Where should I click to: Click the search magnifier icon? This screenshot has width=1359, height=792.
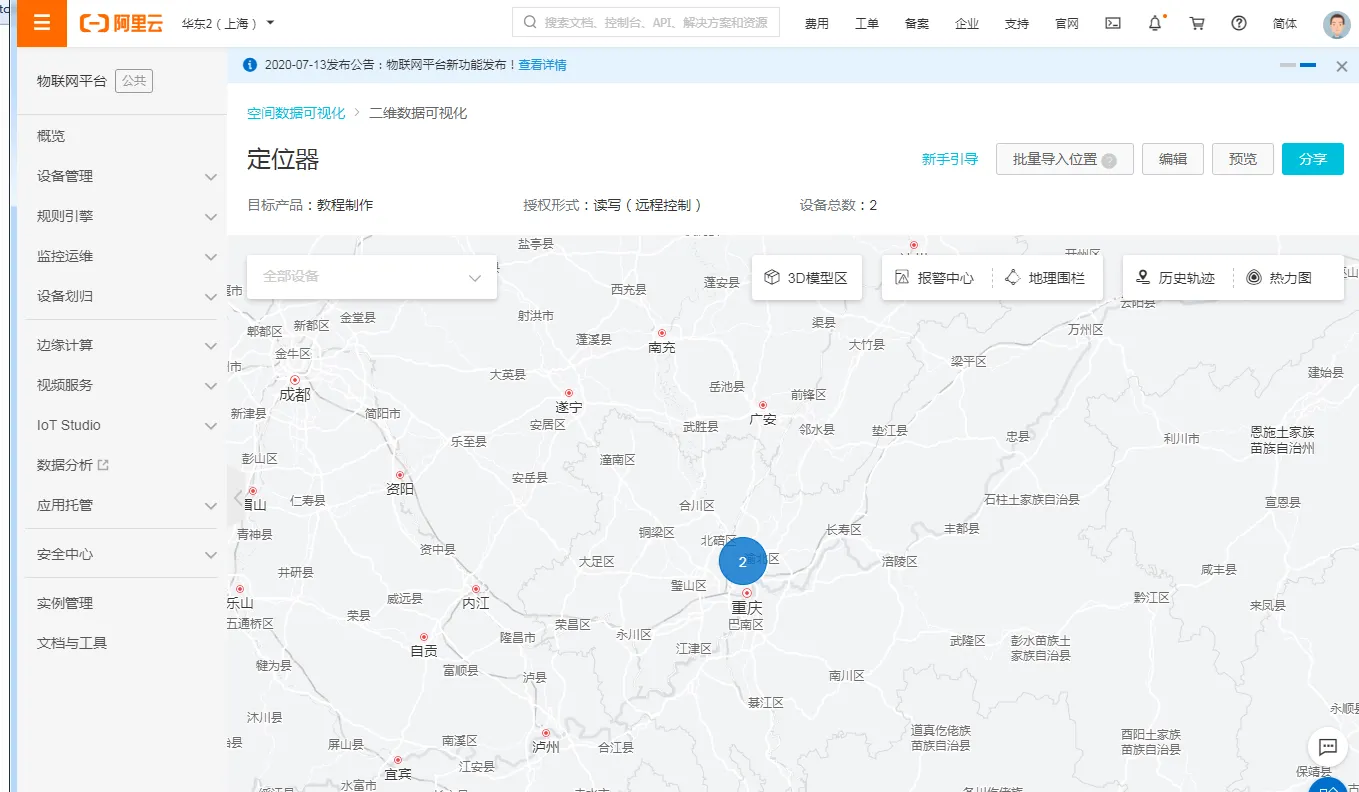pos(530,23)
